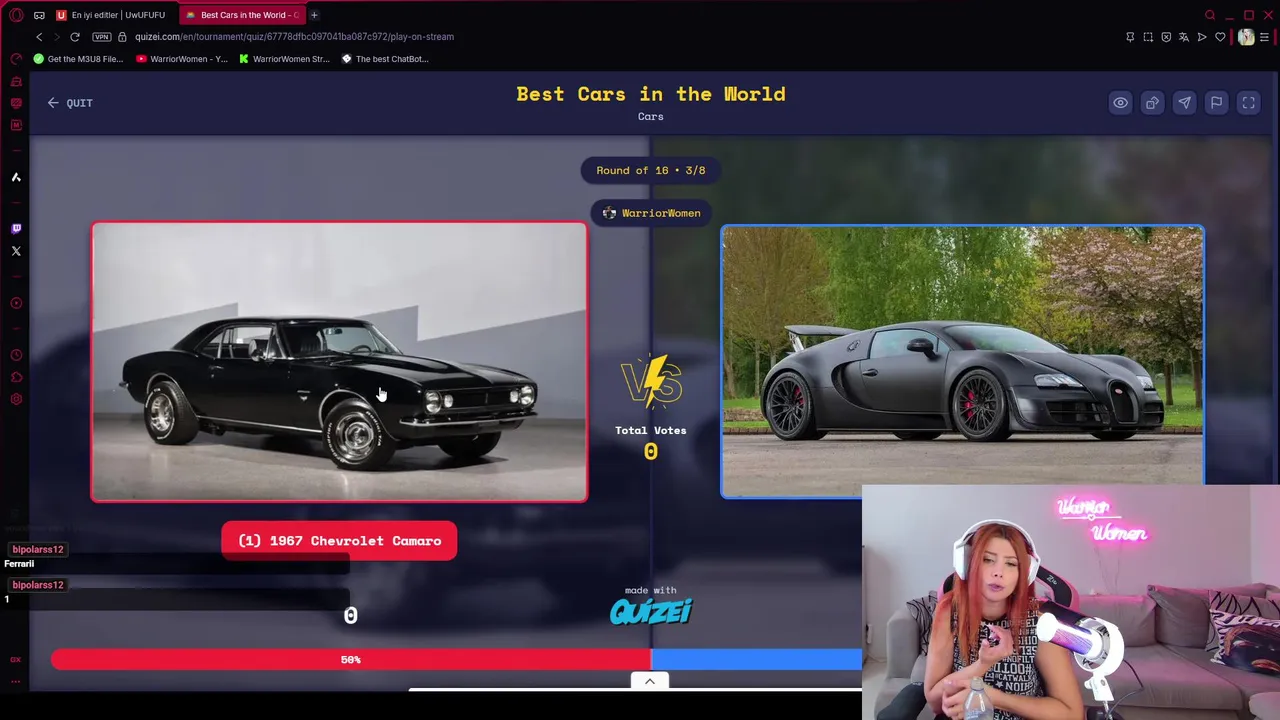Open the sidebar three-dots more menu

click(16, 682)
